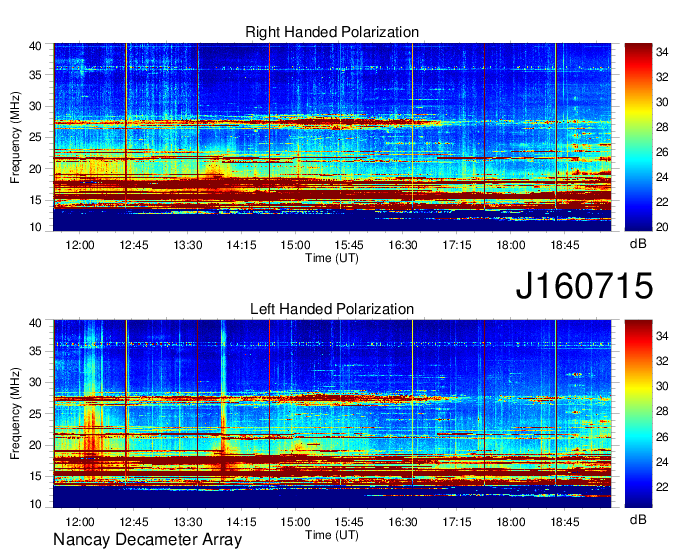Click the 17:15 time tick in Right Handed plot

pos(457,245)
